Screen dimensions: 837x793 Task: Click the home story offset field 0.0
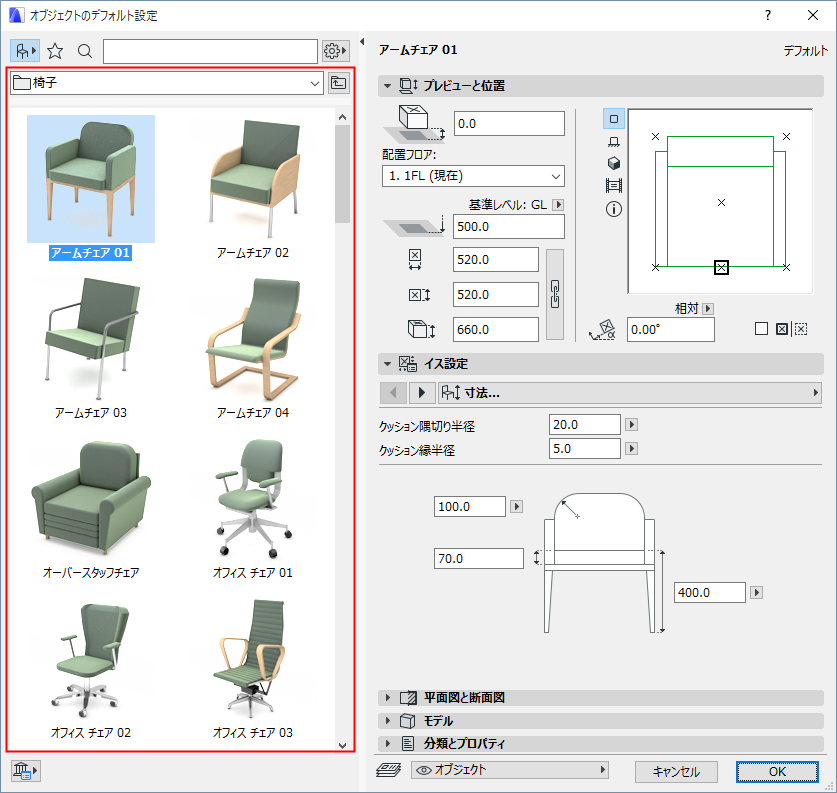point(509,123)
